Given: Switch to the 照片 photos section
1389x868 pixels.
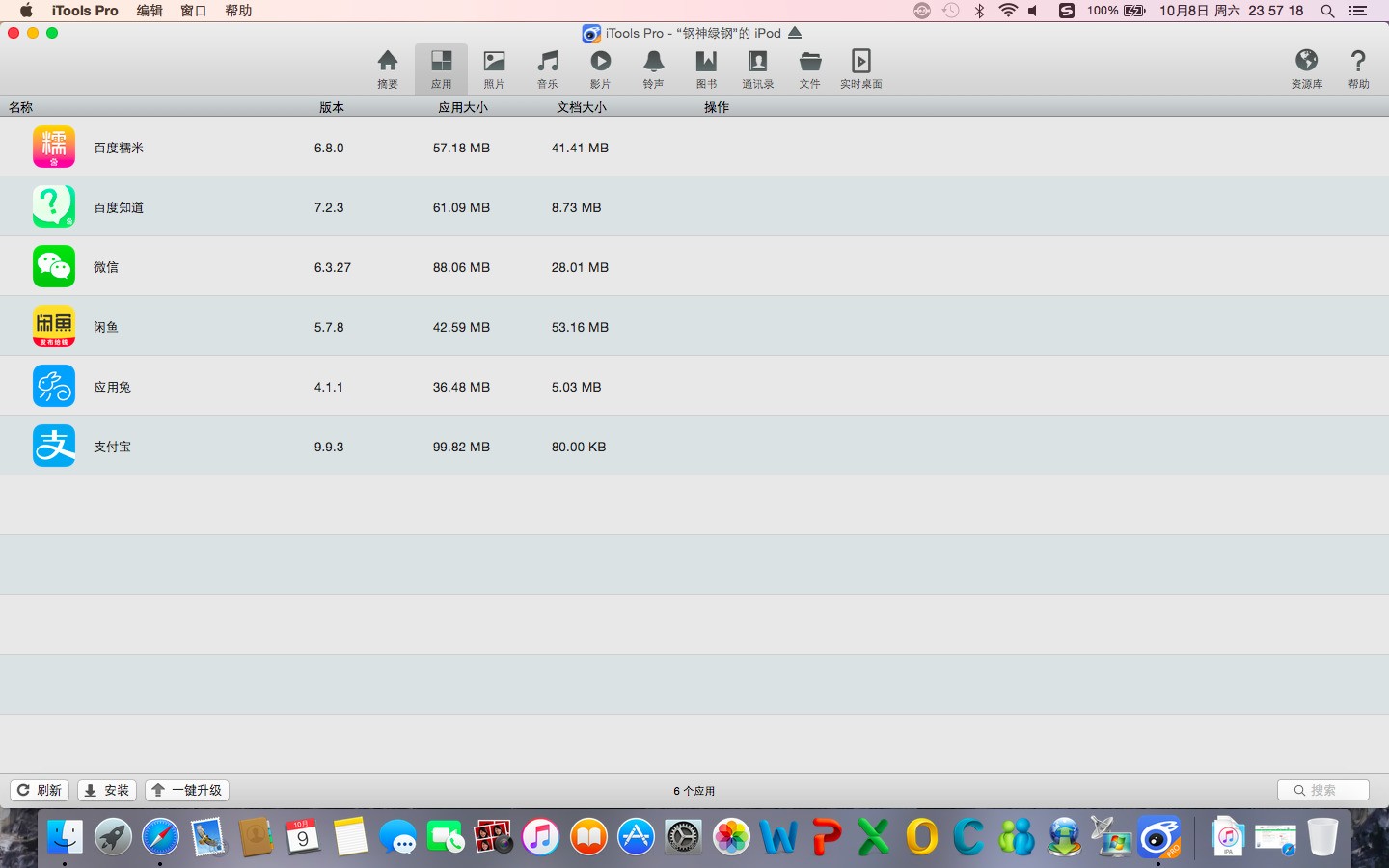Looking at the screenshot, I should click(x=494, y=68).
